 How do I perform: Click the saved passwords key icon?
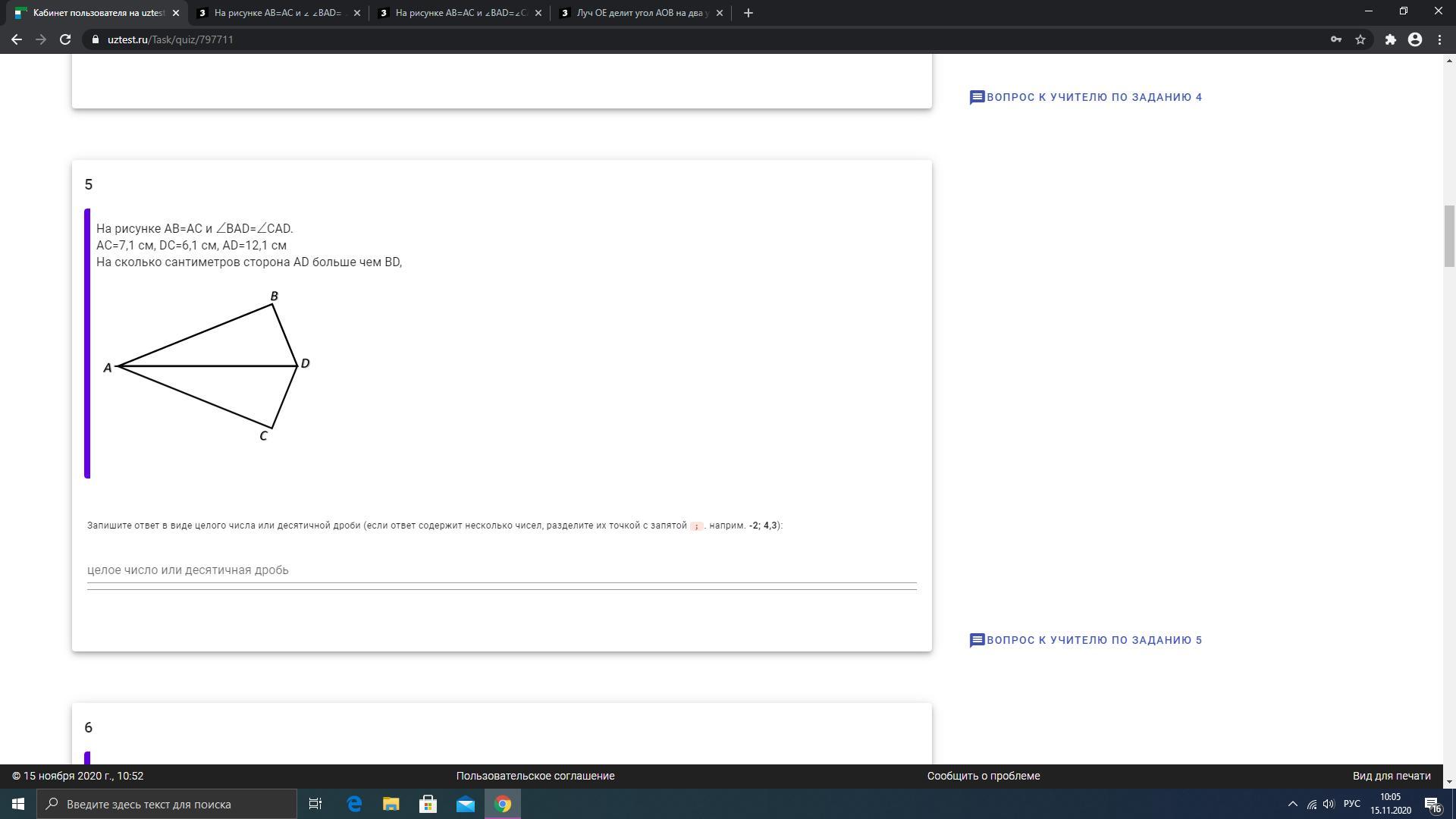pos(1335,39)
